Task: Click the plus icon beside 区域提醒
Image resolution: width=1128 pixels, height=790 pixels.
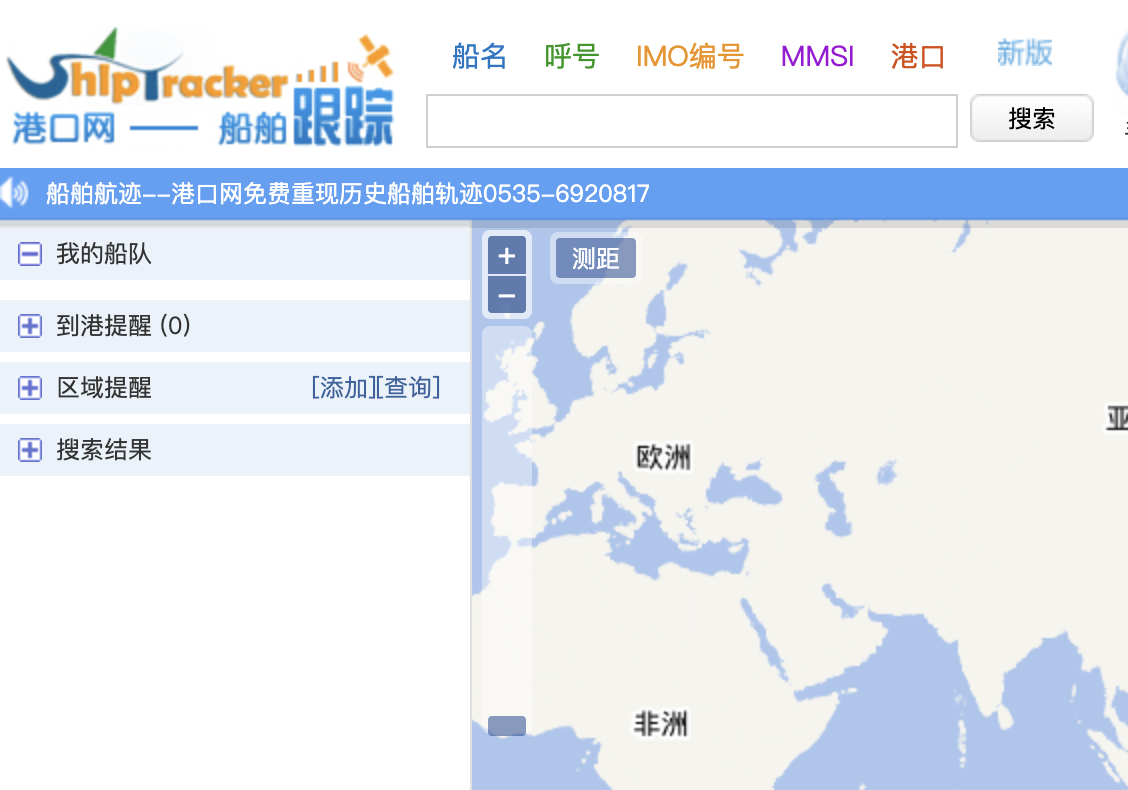Action: [x=29, y=387]
